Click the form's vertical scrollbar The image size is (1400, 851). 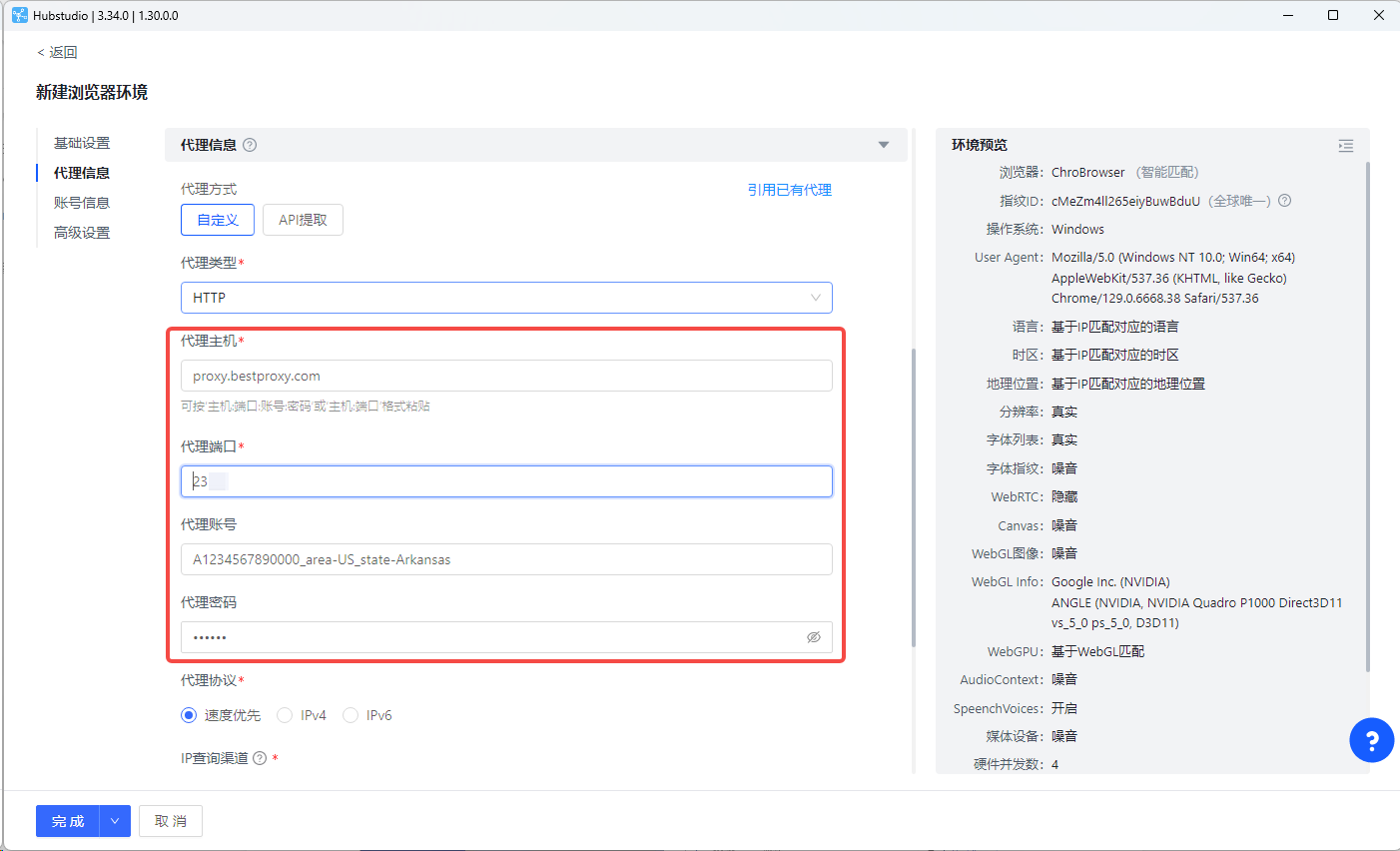(x=914, y=497)
